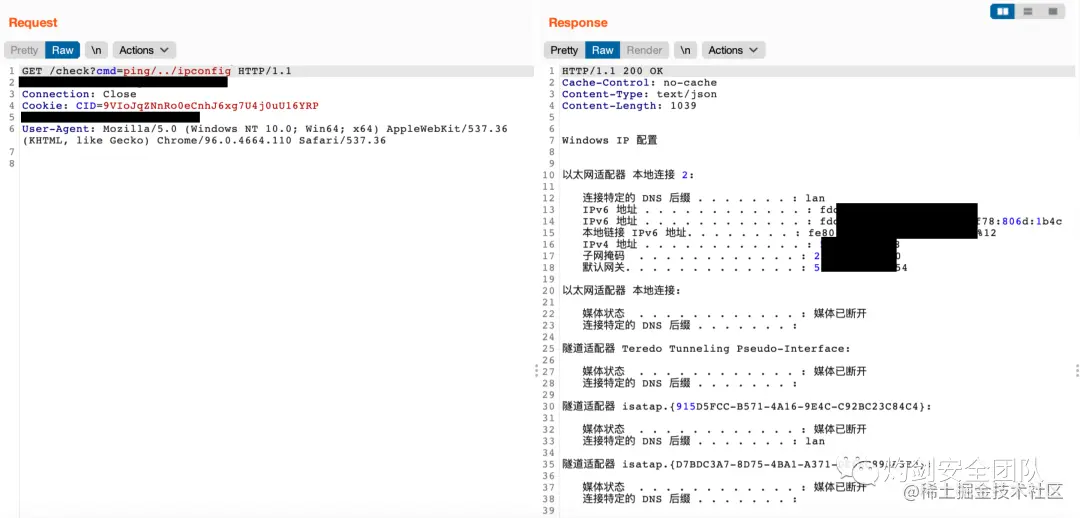Choose the side-by-side layout icon

pyautogui.click(x=1003, y=12)
